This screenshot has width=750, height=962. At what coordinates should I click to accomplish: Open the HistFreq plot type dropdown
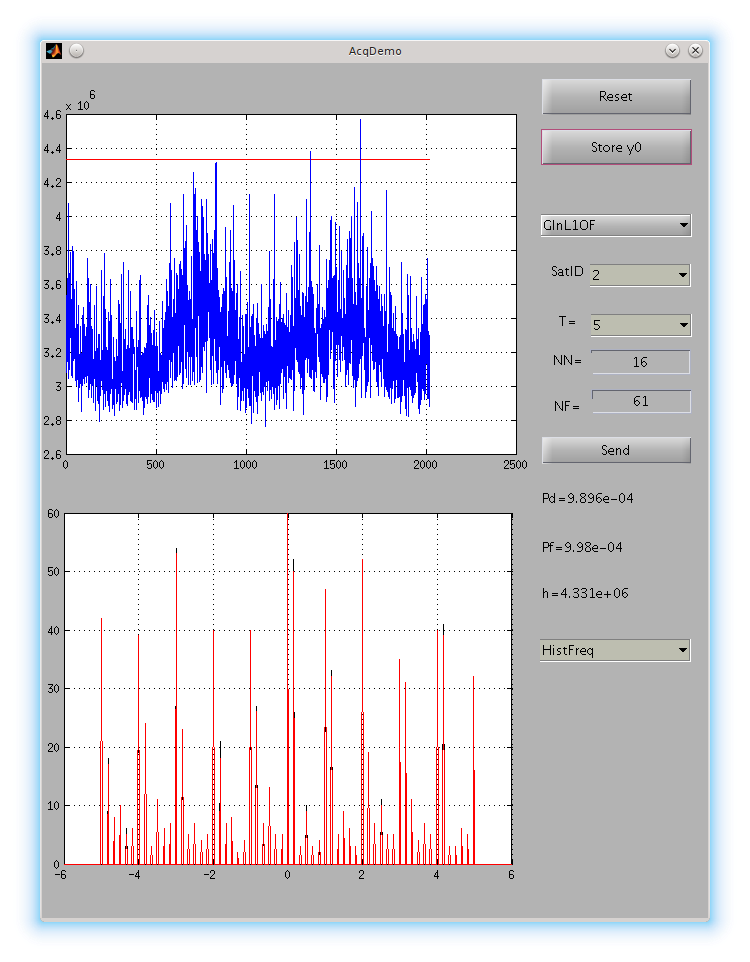[616, 650]
